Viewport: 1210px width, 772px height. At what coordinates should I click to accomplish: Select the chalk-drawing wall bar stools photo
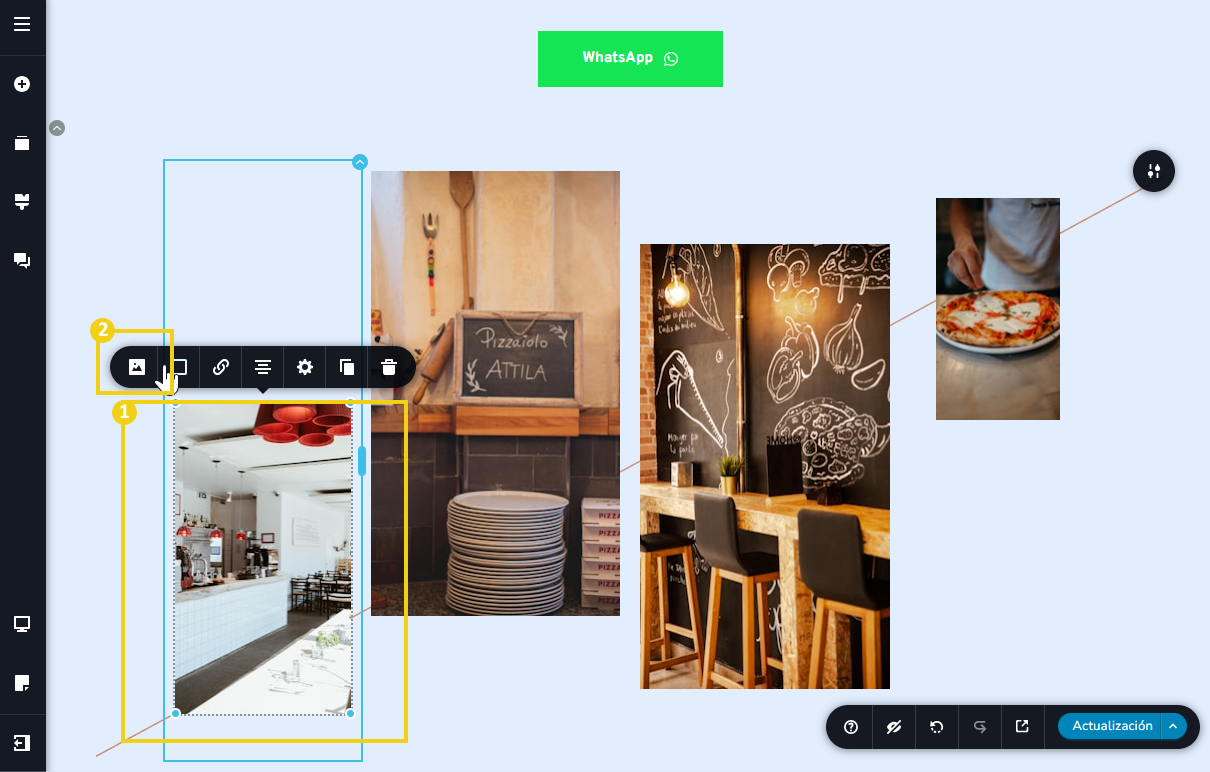tap(765, 466)
